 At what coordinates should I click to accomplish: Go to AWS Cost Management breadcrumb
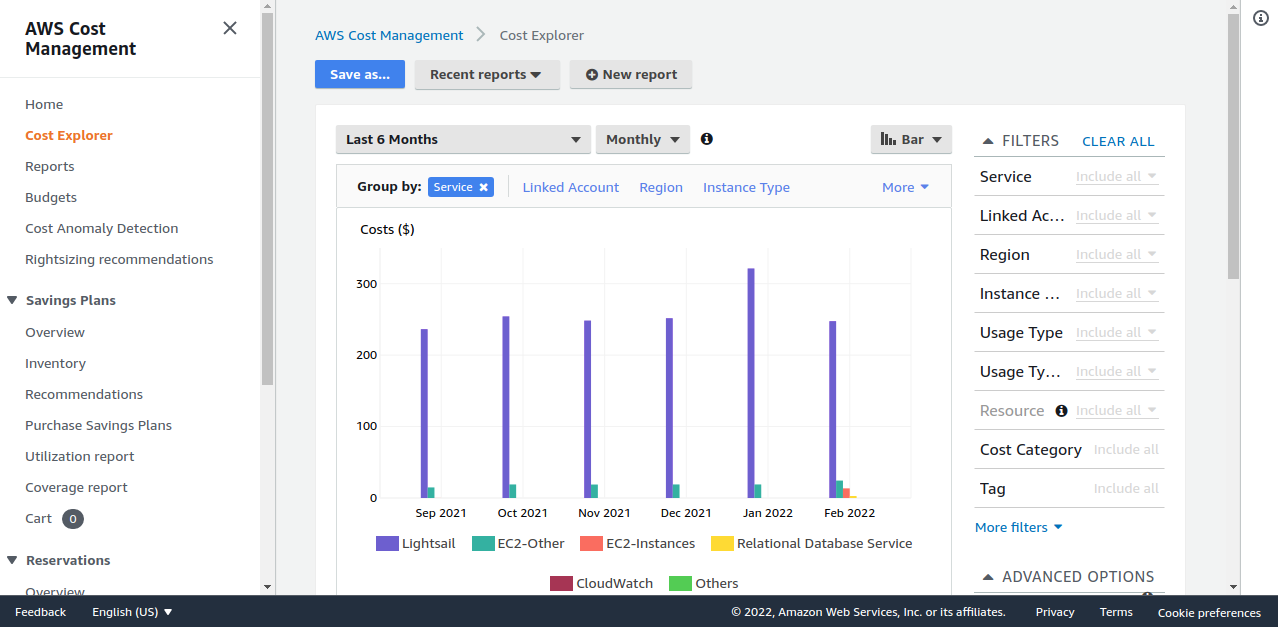click(389, 35)
